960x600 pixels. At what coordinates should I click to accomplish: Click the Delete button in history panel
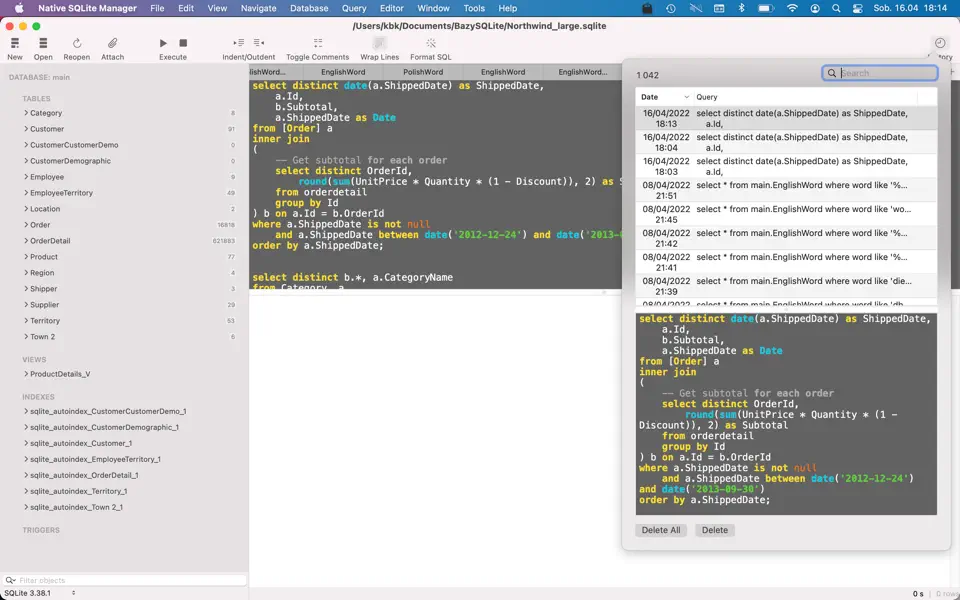714,530
